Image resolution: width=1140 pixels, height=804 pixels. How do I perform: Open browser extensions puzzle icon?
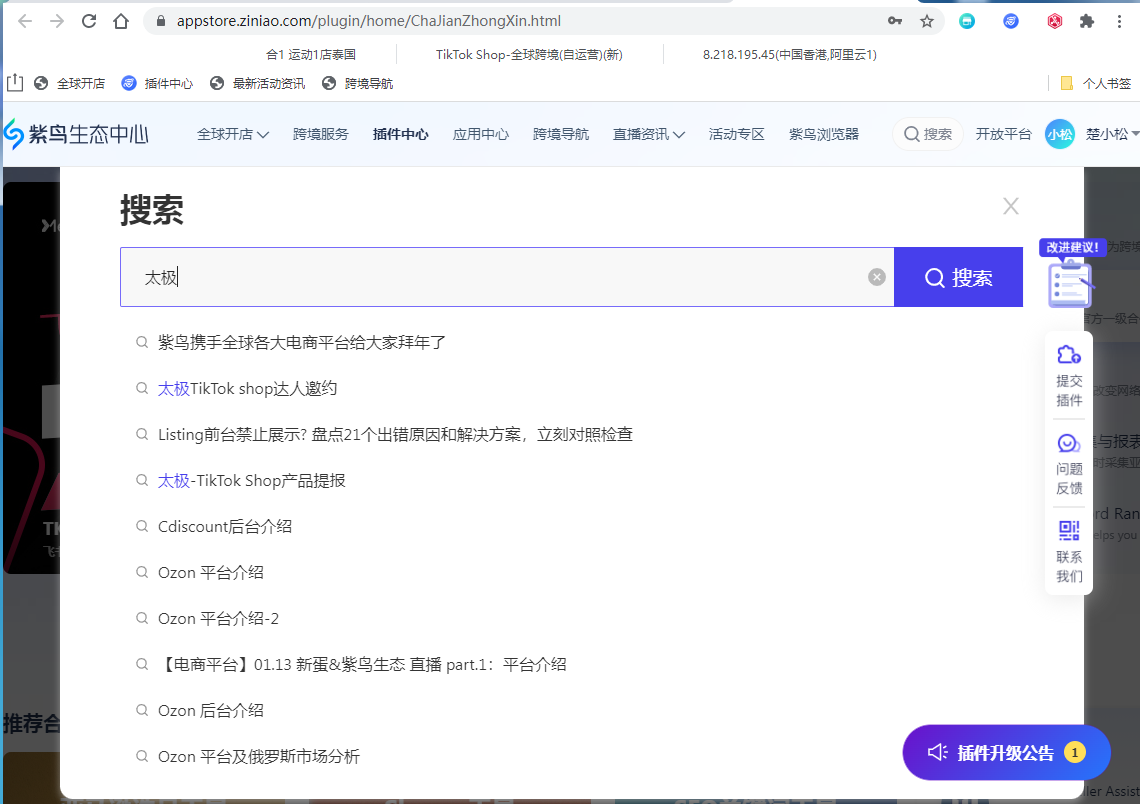point(1087,21)
